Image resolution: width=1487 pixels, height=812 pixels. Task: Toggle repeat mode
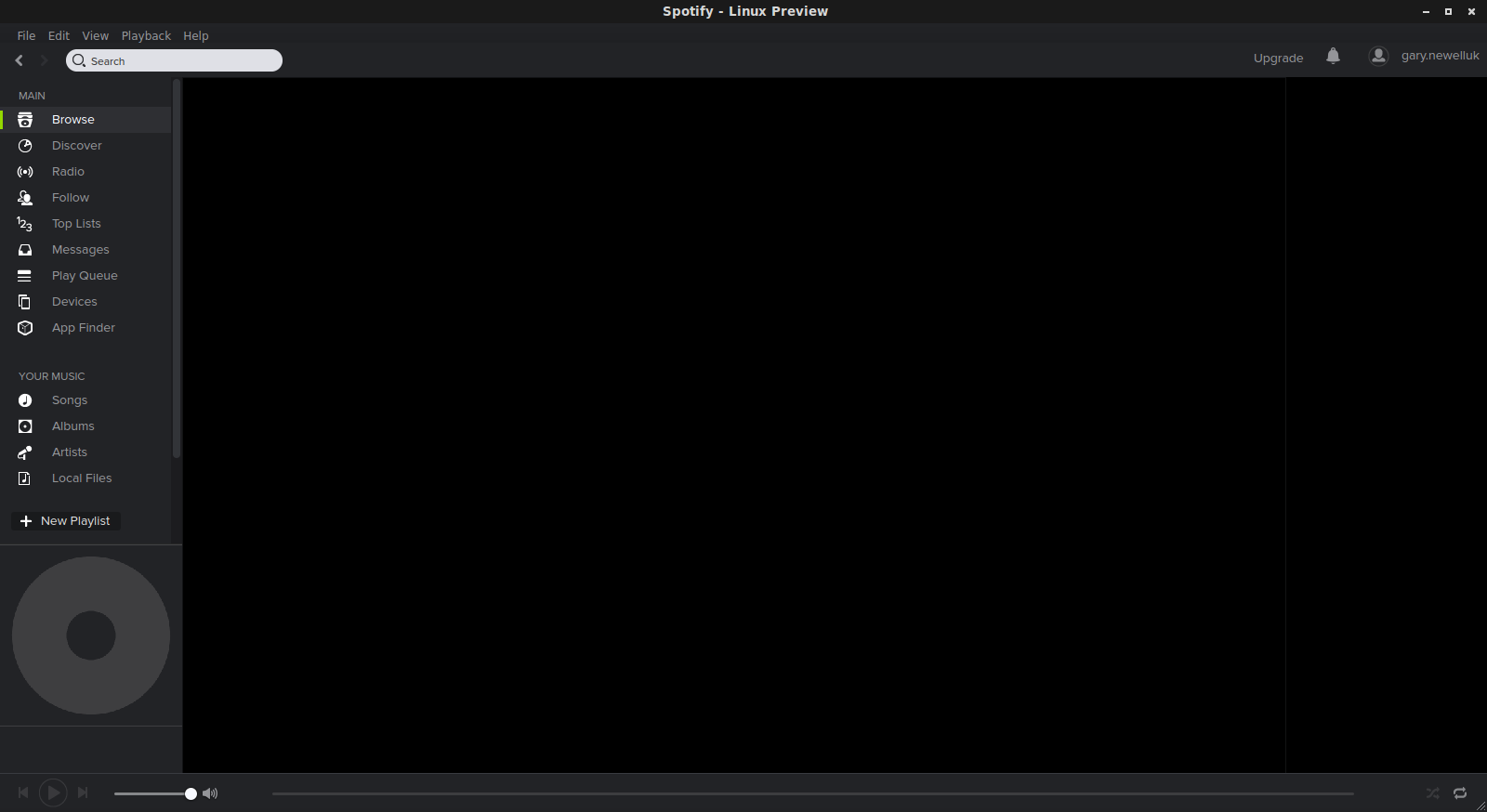[x=1460, y=793]
